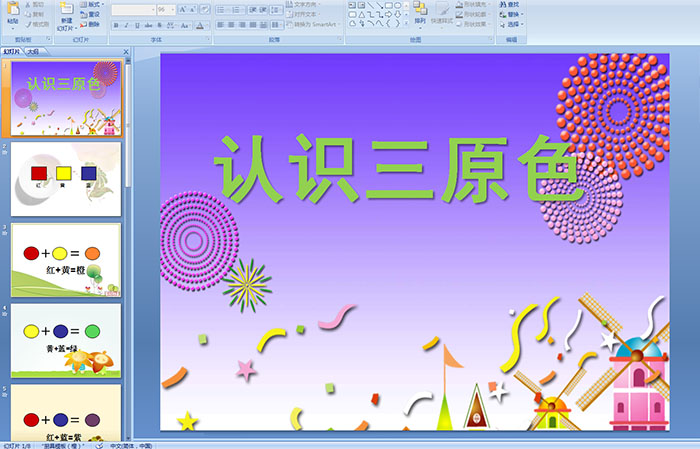Open the line spacing dropdown
This screenshot has width=700, height=449.
(276, 10)
